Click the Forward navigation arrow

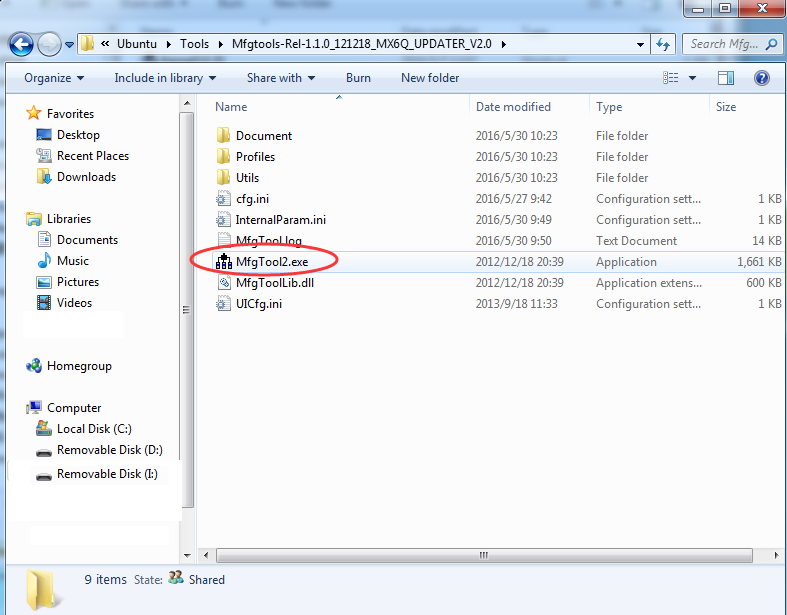coord(49,45)
